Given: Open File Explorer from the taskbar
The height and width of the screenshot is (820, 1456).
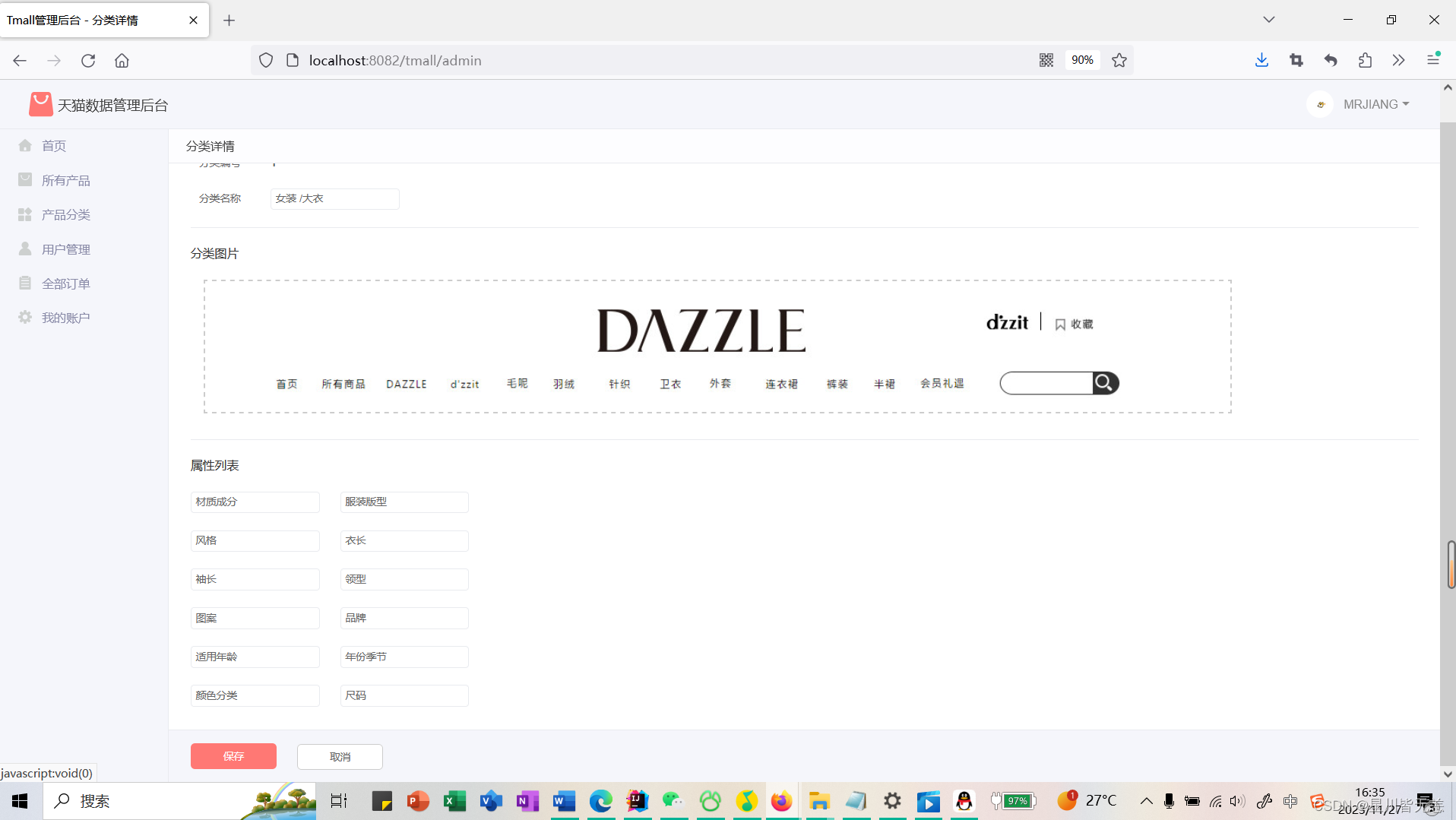Looking at the screenshot, I should pyautogui.click(x=818, y=801).
